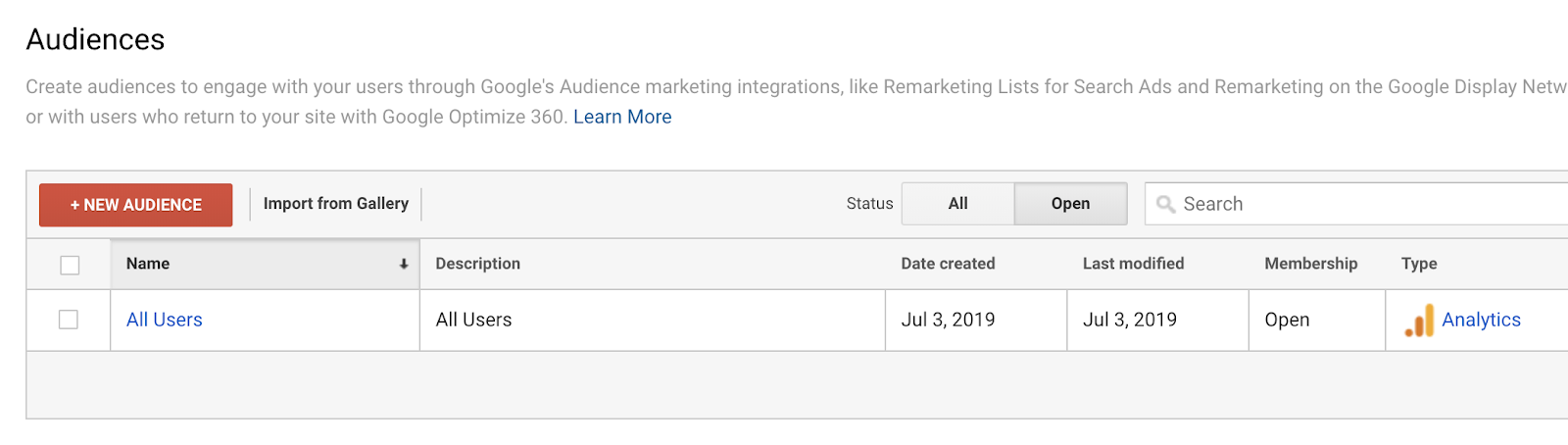The height and width of the screenshot is (445, 1568).
Task: Click the Membership column header
Action: (1310, 264)
